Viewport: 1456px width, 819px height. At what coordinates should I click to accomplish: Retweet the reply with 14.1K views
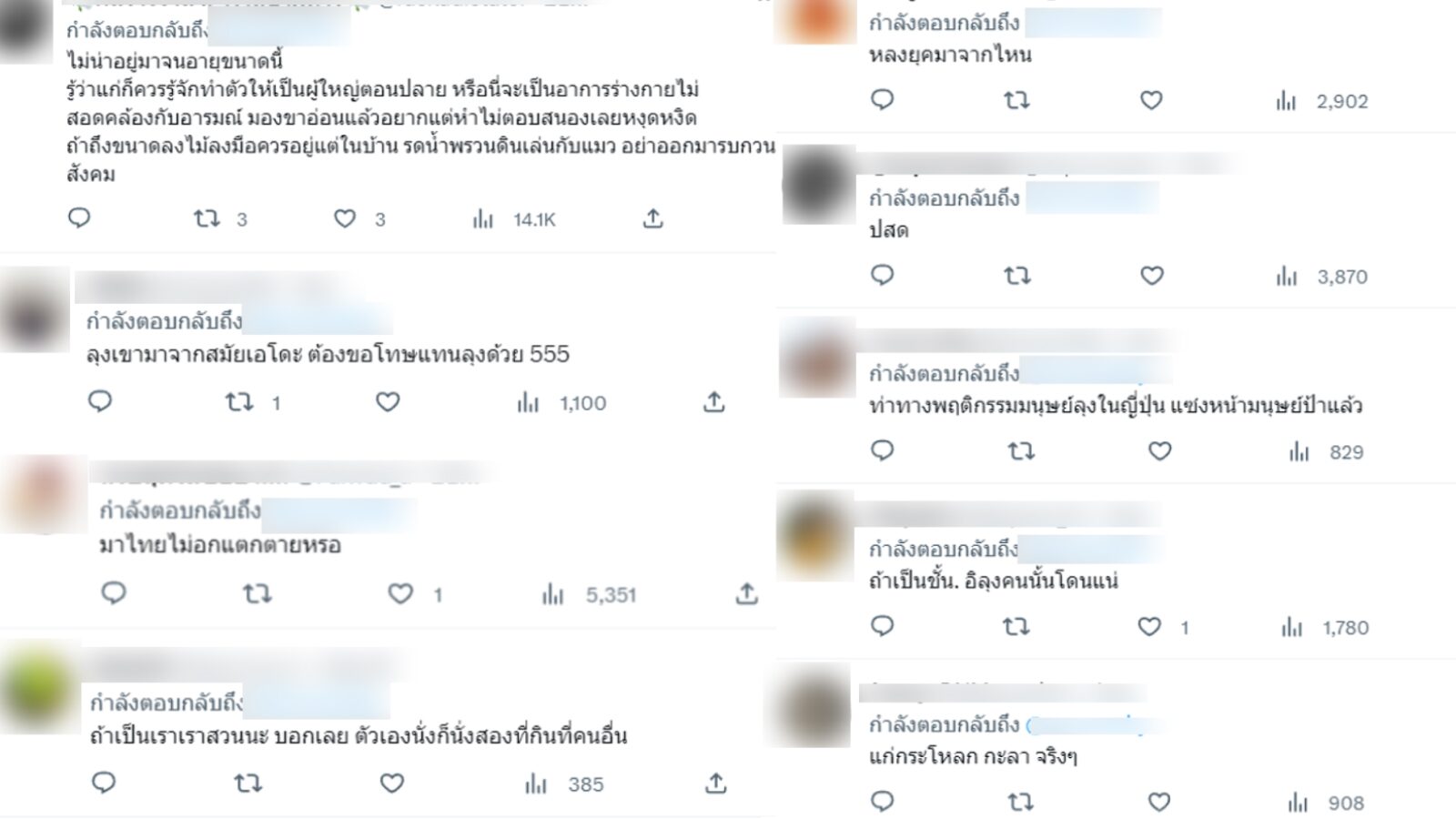(x=207, y=218)
